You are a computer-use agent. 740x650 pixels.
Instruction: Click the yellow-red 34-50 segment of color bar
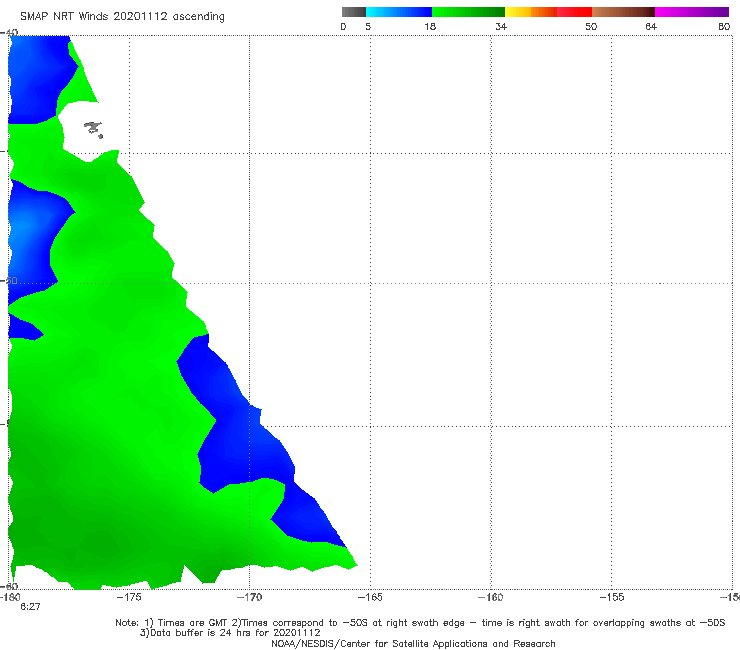tap(548, 12)
